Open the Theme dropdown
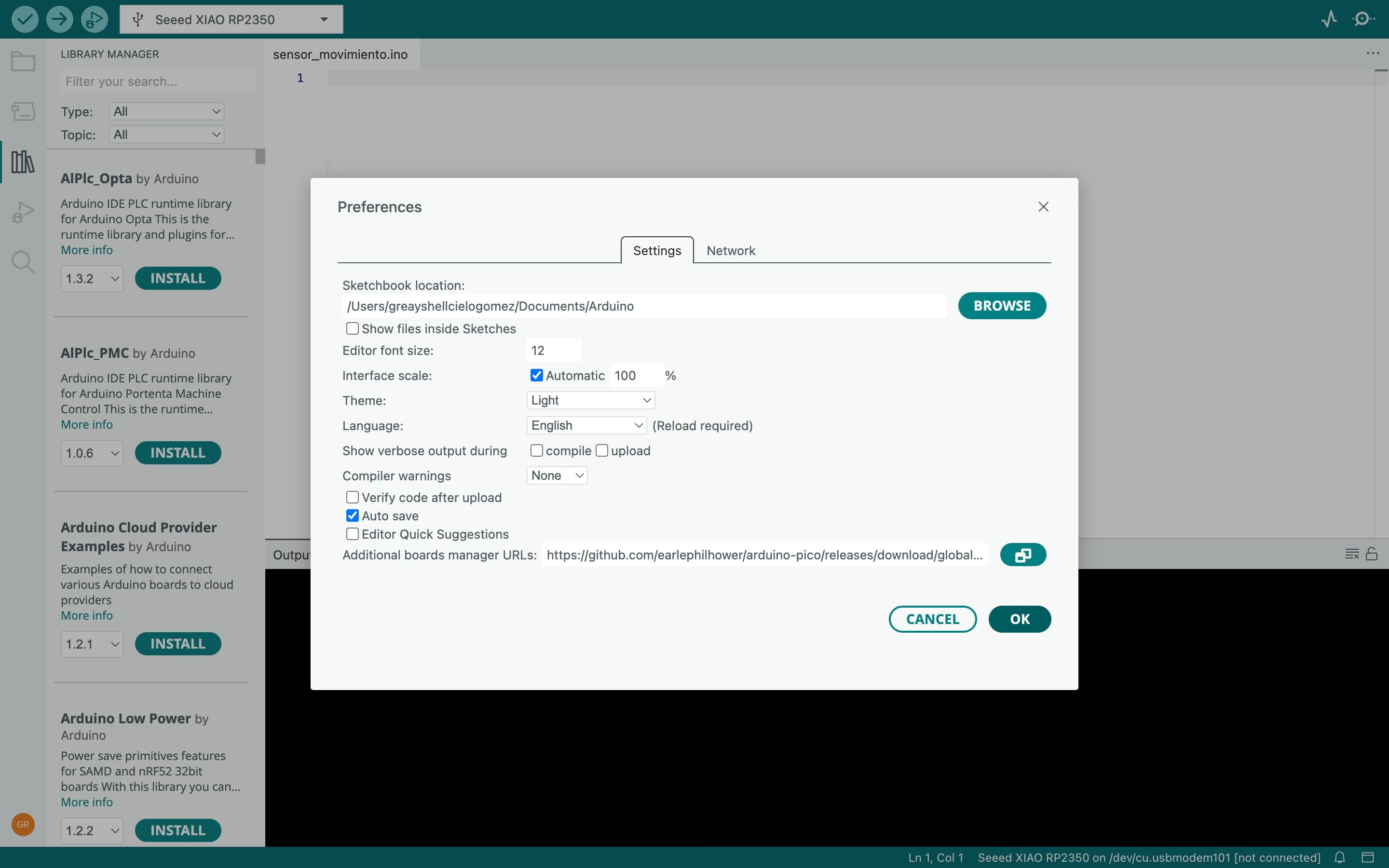 pyautogui.click(x=590, y=400)
